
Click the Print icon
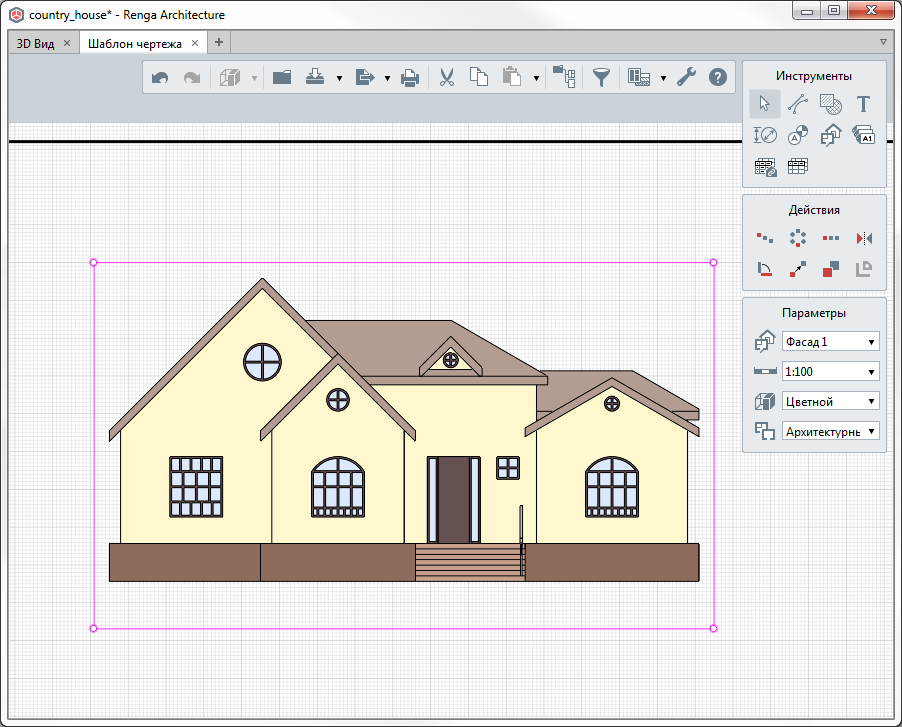coord(409,78)
